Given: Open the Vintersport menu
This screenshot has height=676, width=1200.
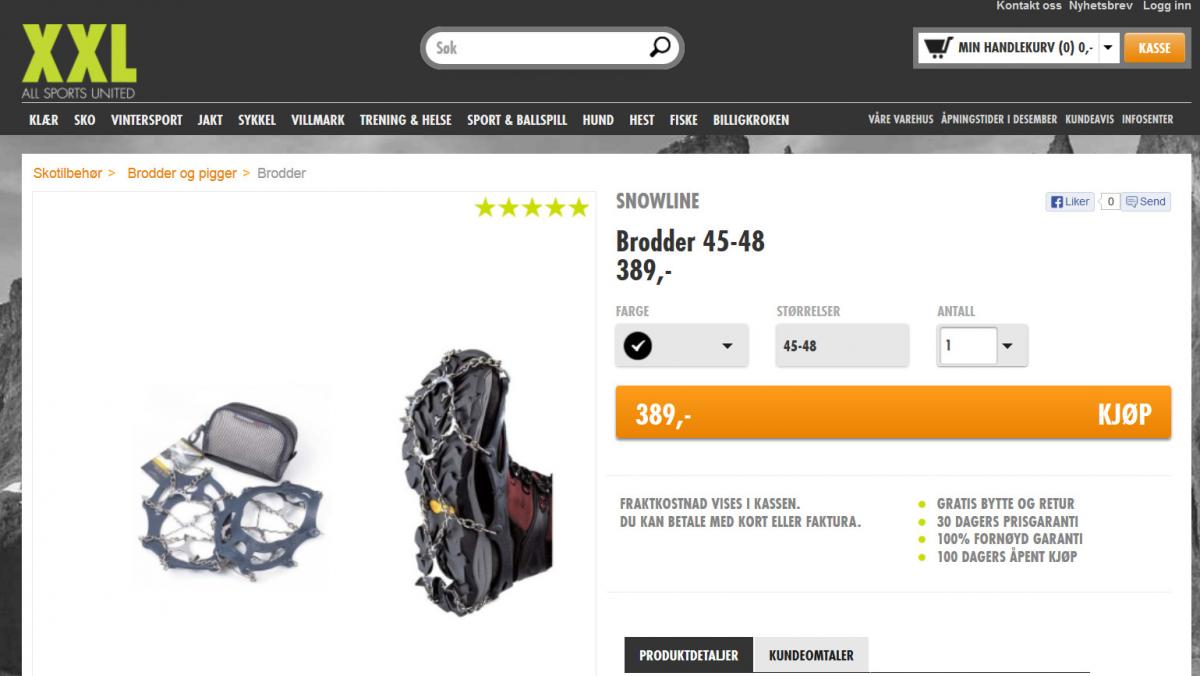Looking at the screenshot, I should pyautogui.click(x=147, y=119).
